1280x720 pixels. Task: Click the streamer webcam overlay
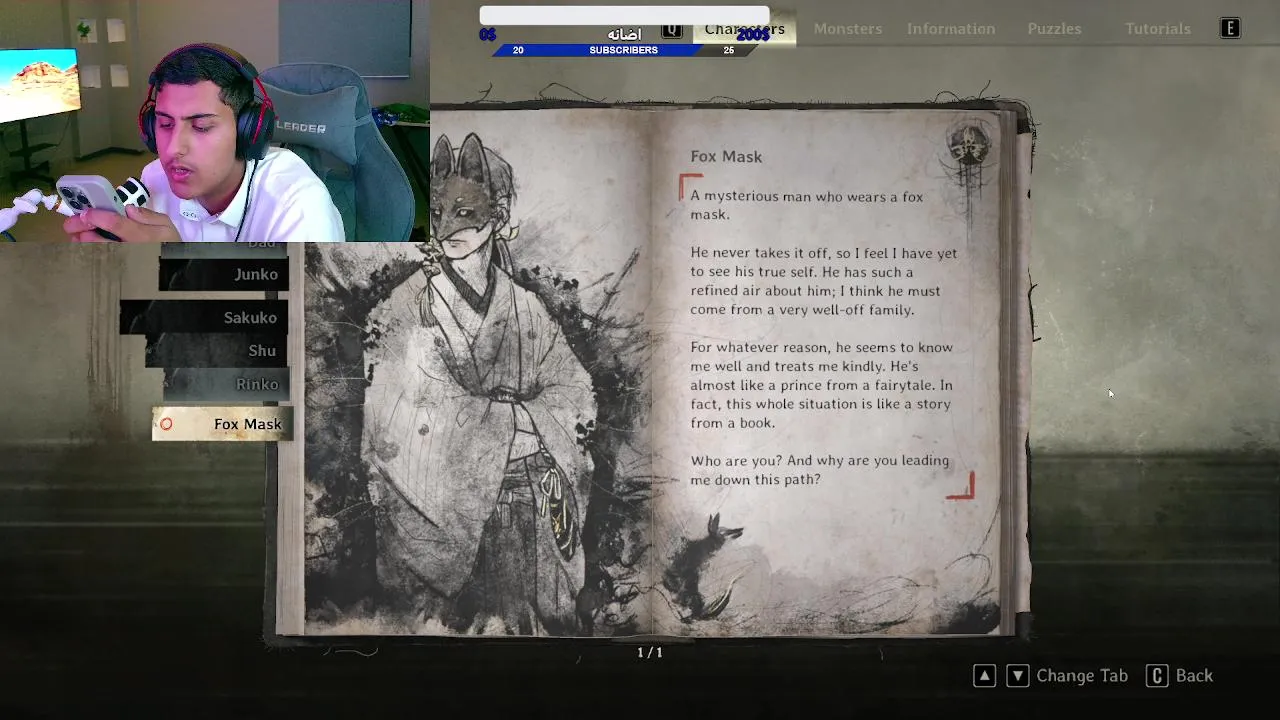[x=215, y=120]
